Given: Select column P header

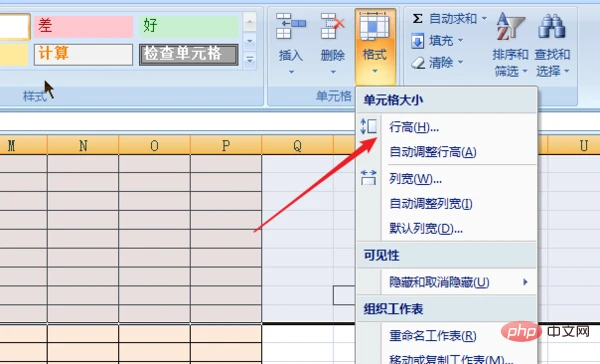Looking at the screenshot, I should click(226, 145).
